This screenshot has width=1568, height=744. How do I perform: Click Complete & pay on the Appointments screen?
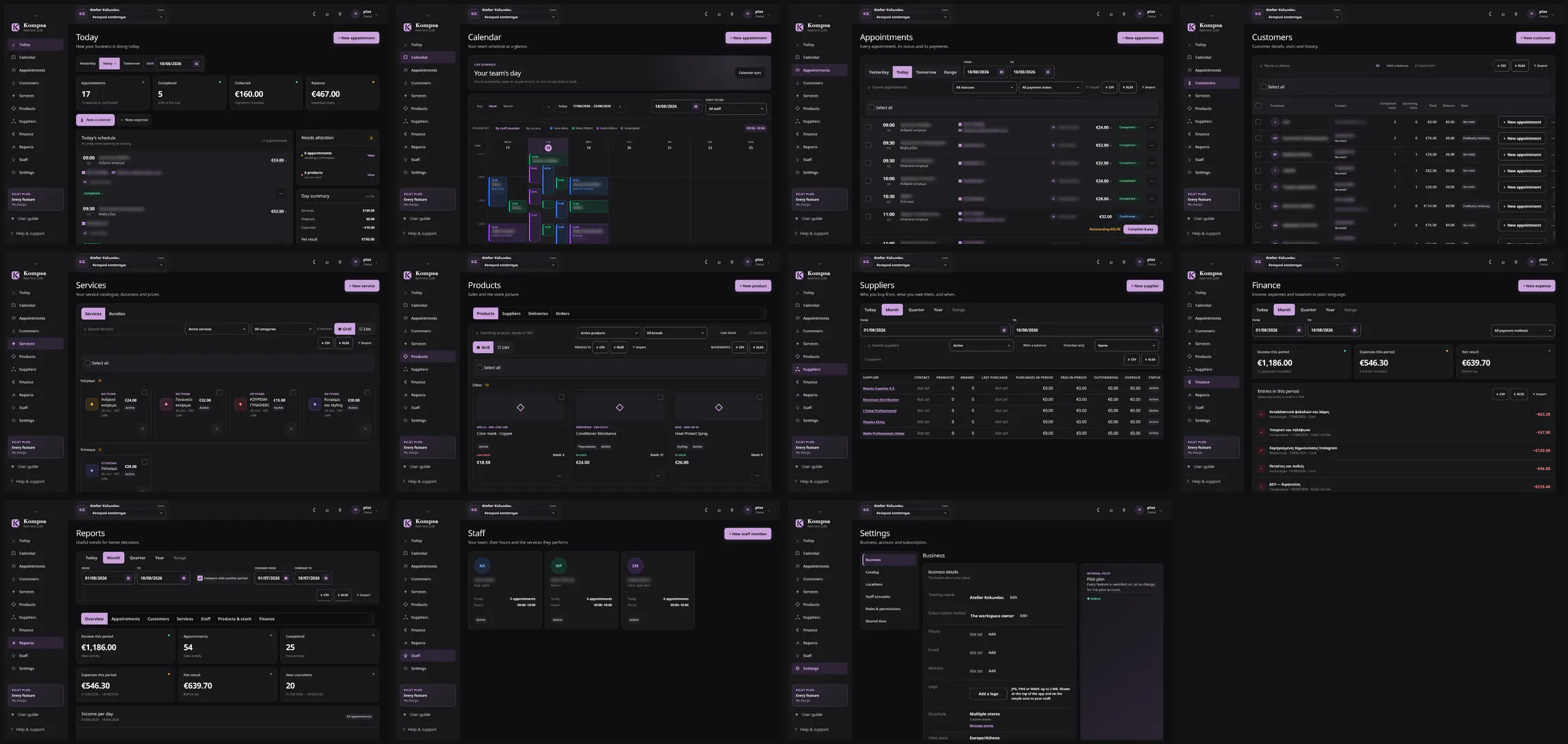tap(1140, 230)
